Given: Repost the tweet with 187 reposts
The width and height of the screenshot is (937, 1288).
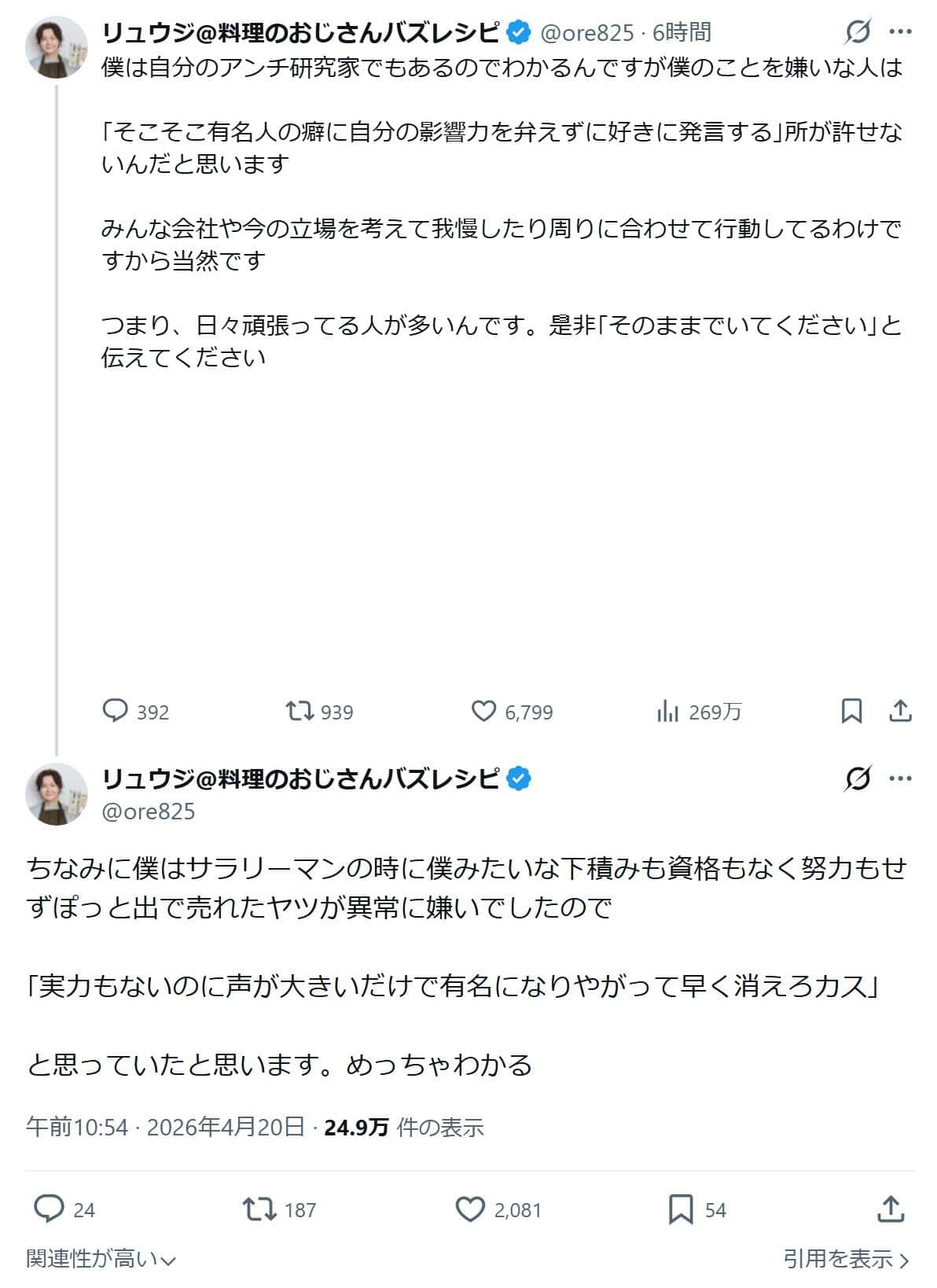Looking at the screenshot, I should tap(259, 1209).
